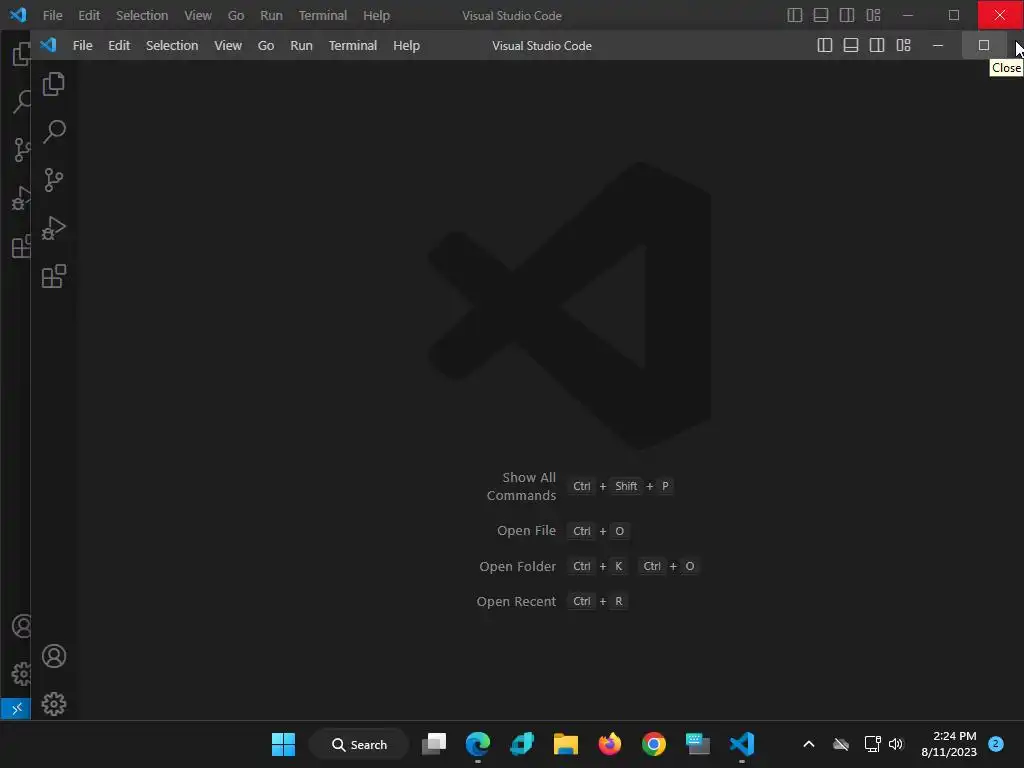
Task: Open volume control in system tray
Action: click(896, 744)
